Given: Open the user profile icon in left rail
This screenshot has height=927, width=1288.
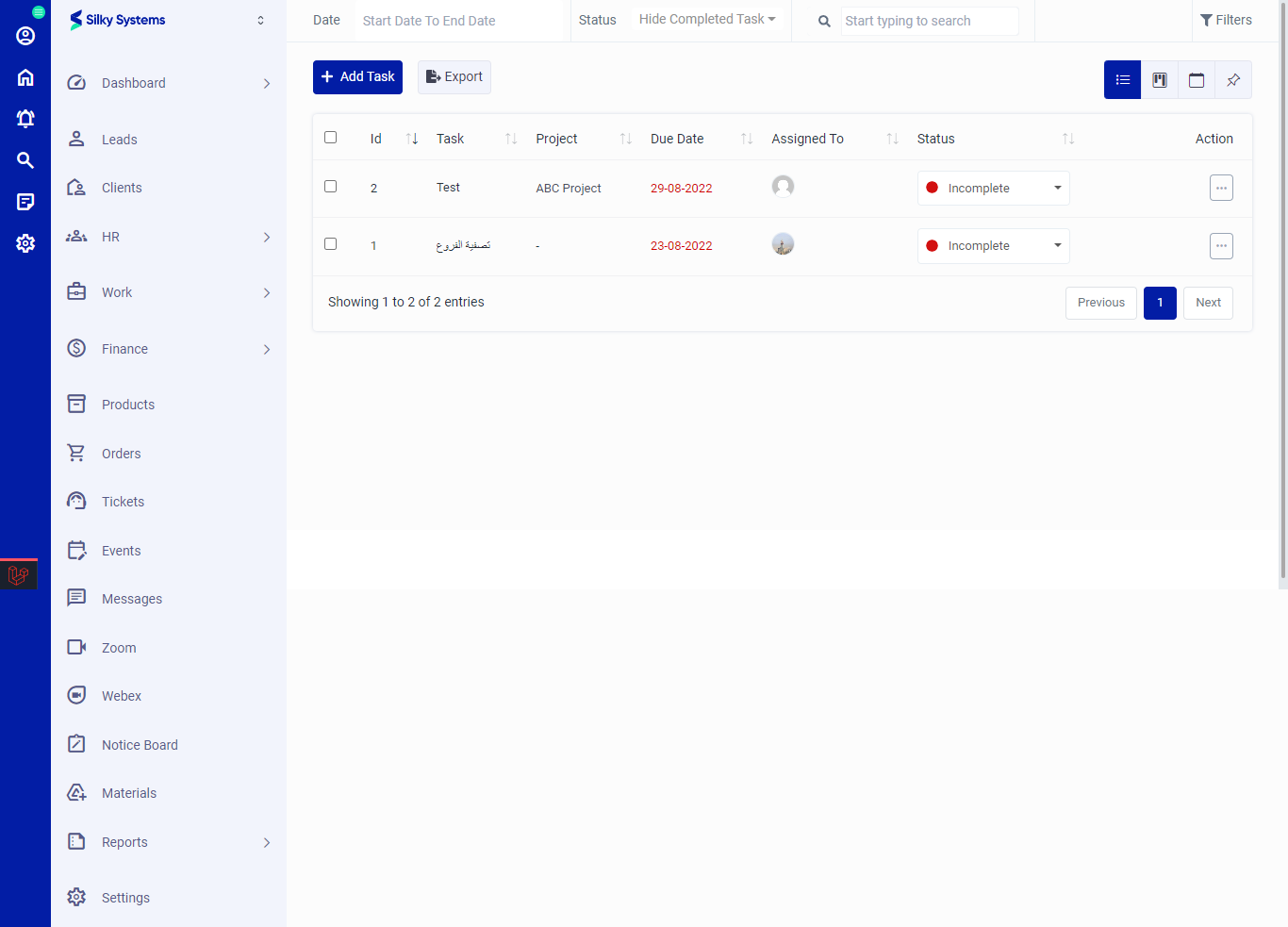Looking at the screenshot, I should pos(25,36).
